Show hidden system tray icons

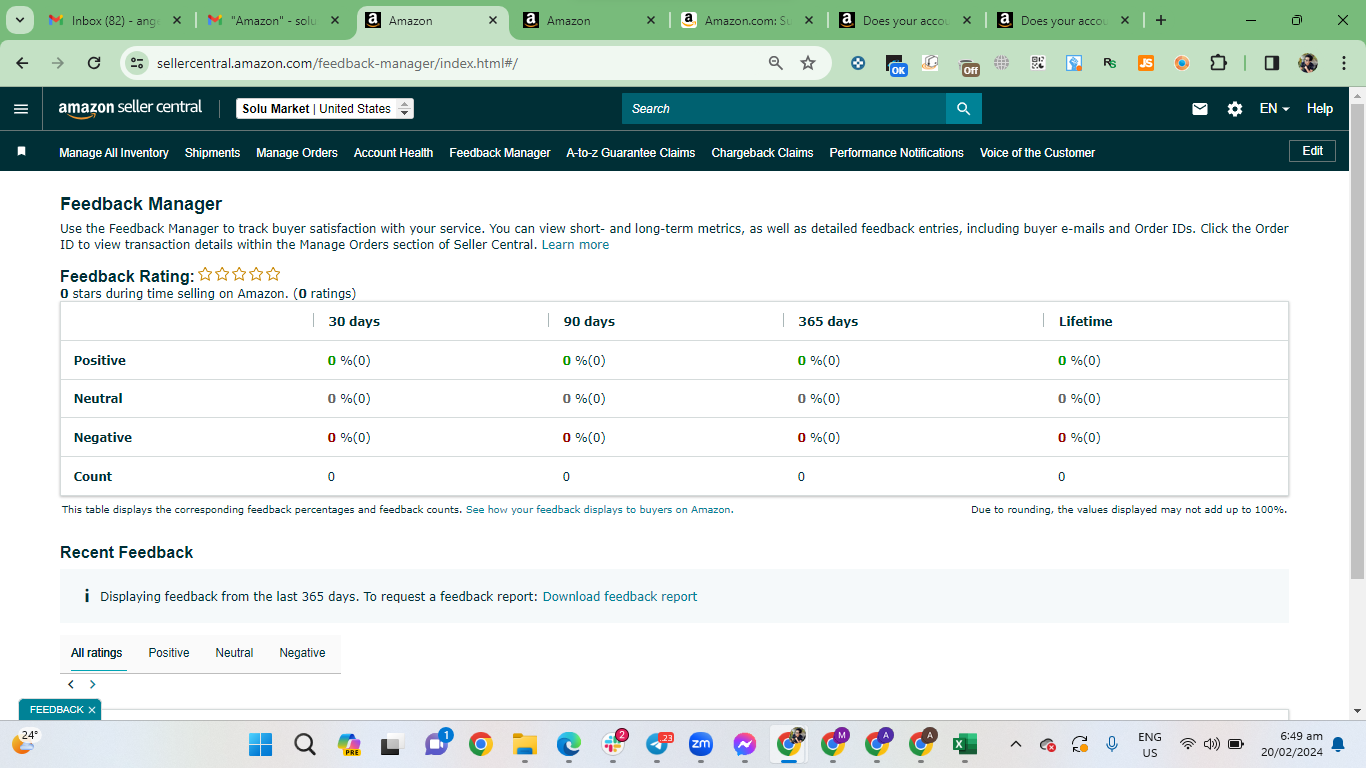pos(1016,744)
